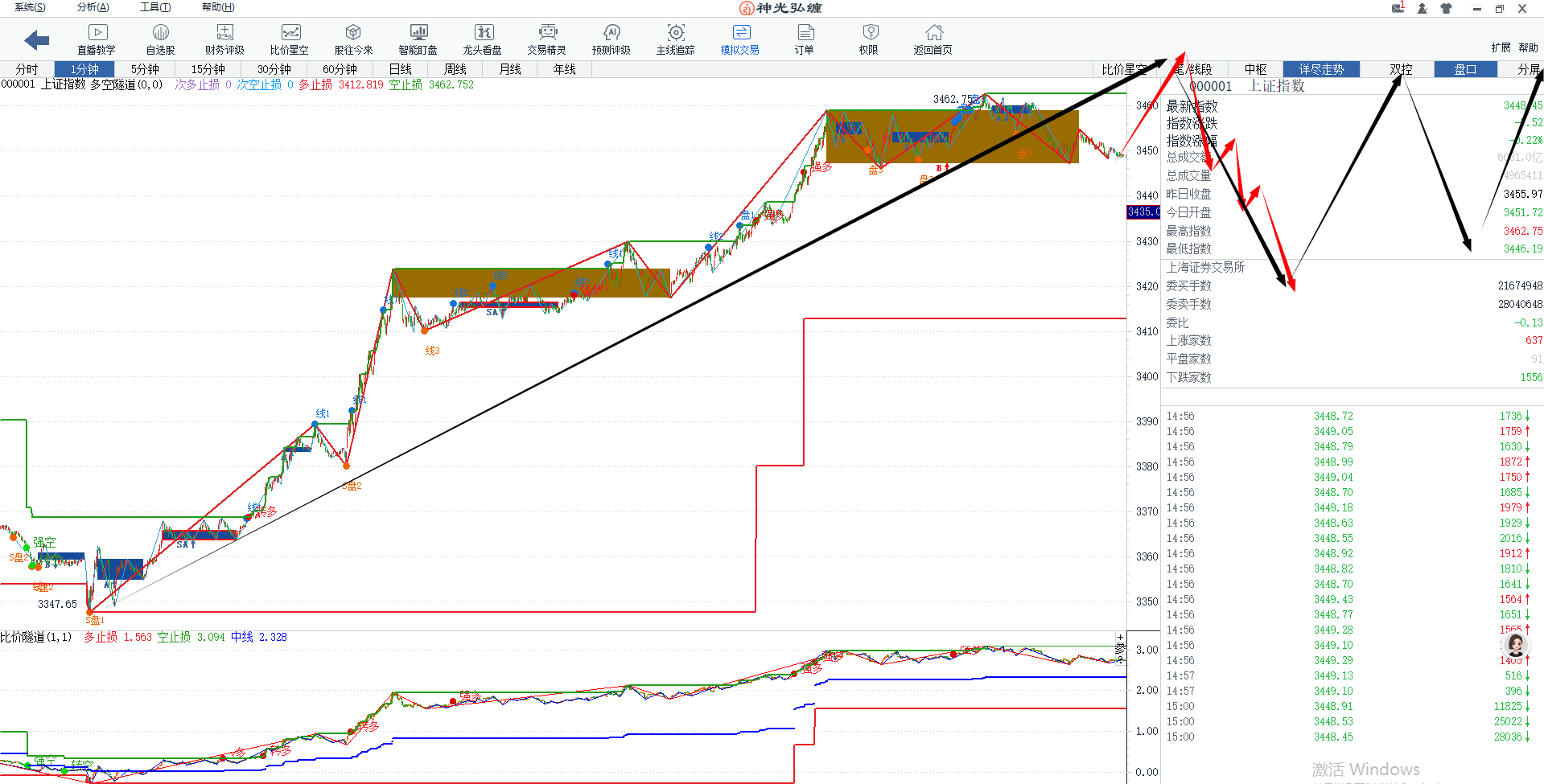Open 直播教学 live teaching

pyautogui.click(x=97, y=39)
